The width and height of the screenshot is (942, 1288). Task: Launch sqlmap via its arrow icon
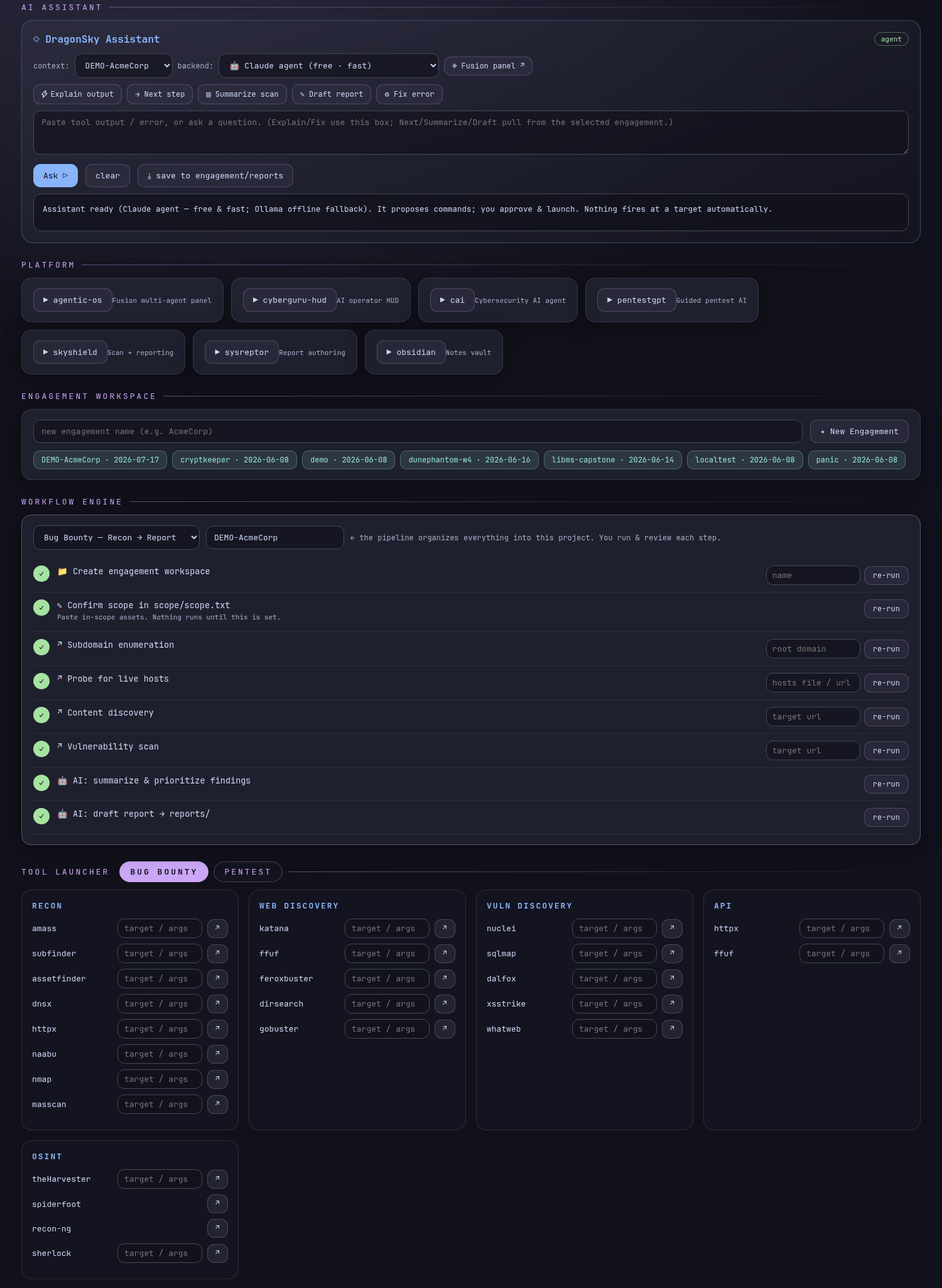click(x=672, y=953)
